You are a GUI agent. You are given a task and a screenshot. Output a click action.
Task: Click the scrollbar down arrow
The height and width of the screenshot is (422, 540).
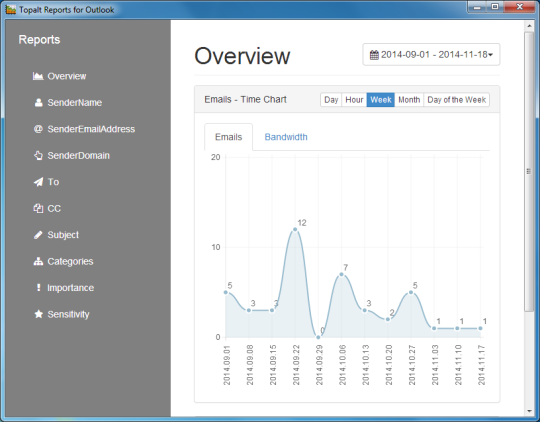[x=529, y=411]
